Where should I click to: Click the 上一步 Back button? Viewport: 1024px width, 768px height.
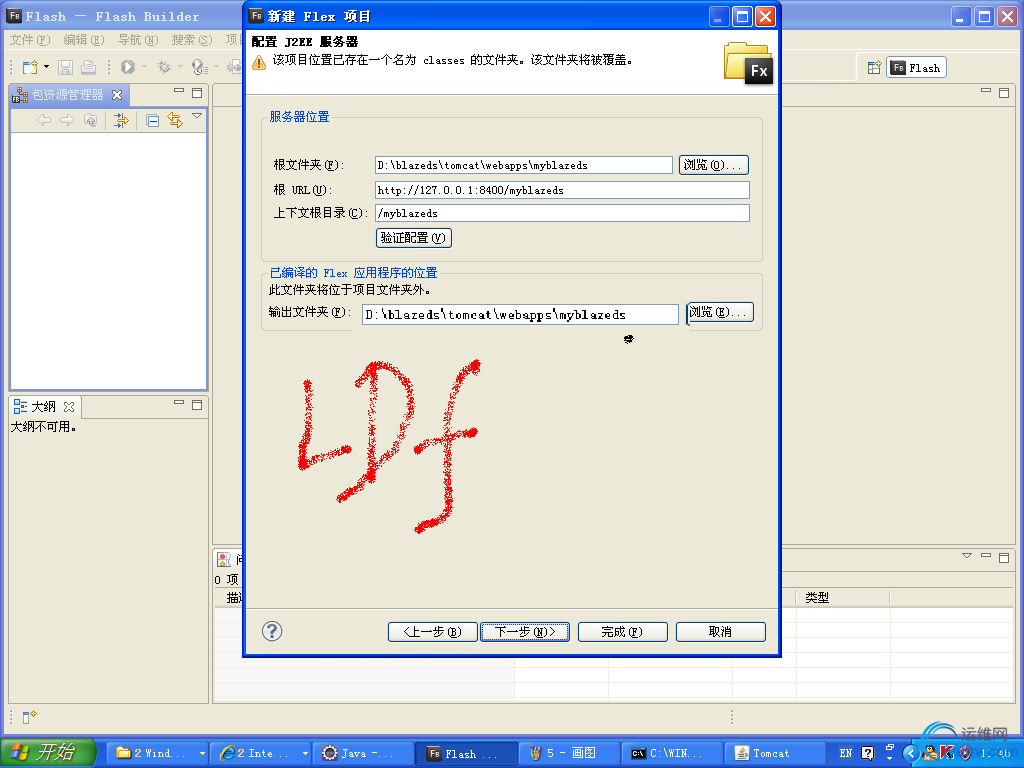click(432, 632)
